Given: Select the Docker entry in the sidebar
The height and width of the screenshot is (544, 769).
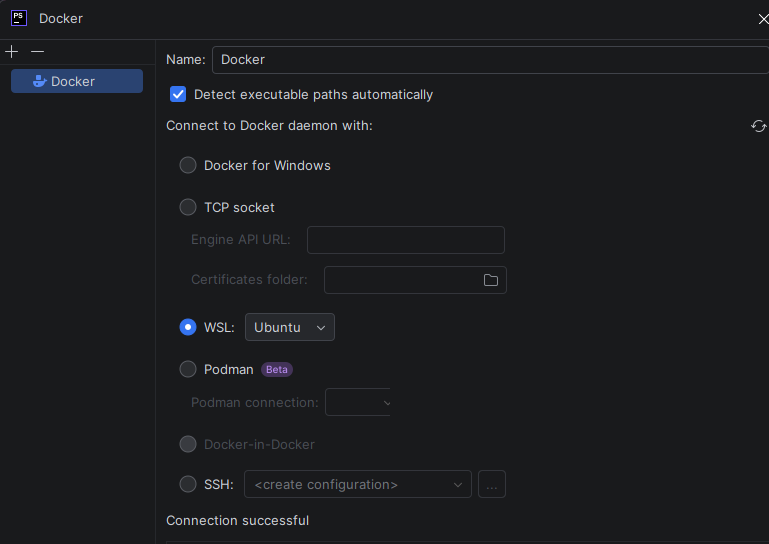Looking at the screenshot, I should coord(77,81).
